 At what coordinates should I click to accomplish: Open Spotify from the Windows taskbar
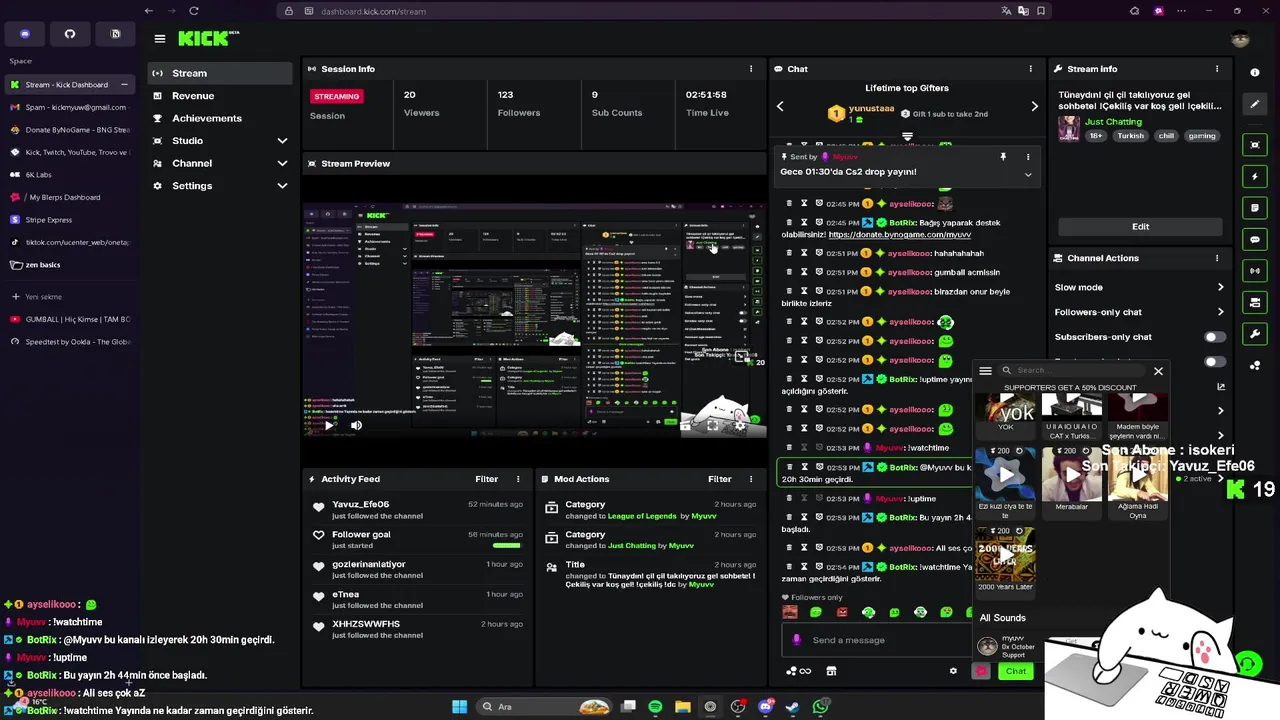click(x=655, y=707)
